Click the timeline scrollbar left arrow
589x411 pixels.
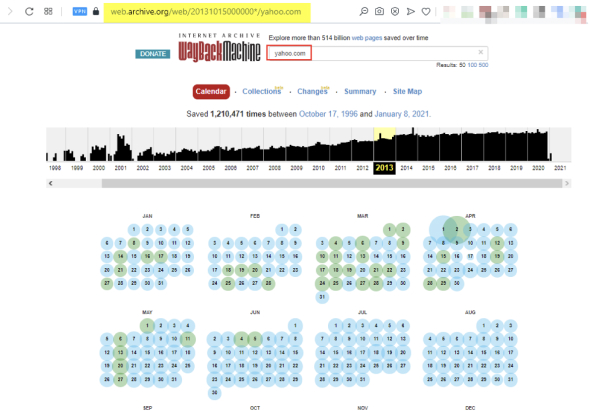[51, 183]
